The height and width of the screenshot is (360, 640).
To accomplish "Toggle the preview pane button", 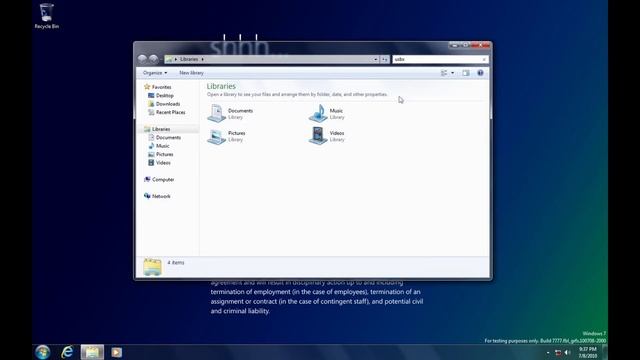I will pyautogui.click(x=466, y=73).
